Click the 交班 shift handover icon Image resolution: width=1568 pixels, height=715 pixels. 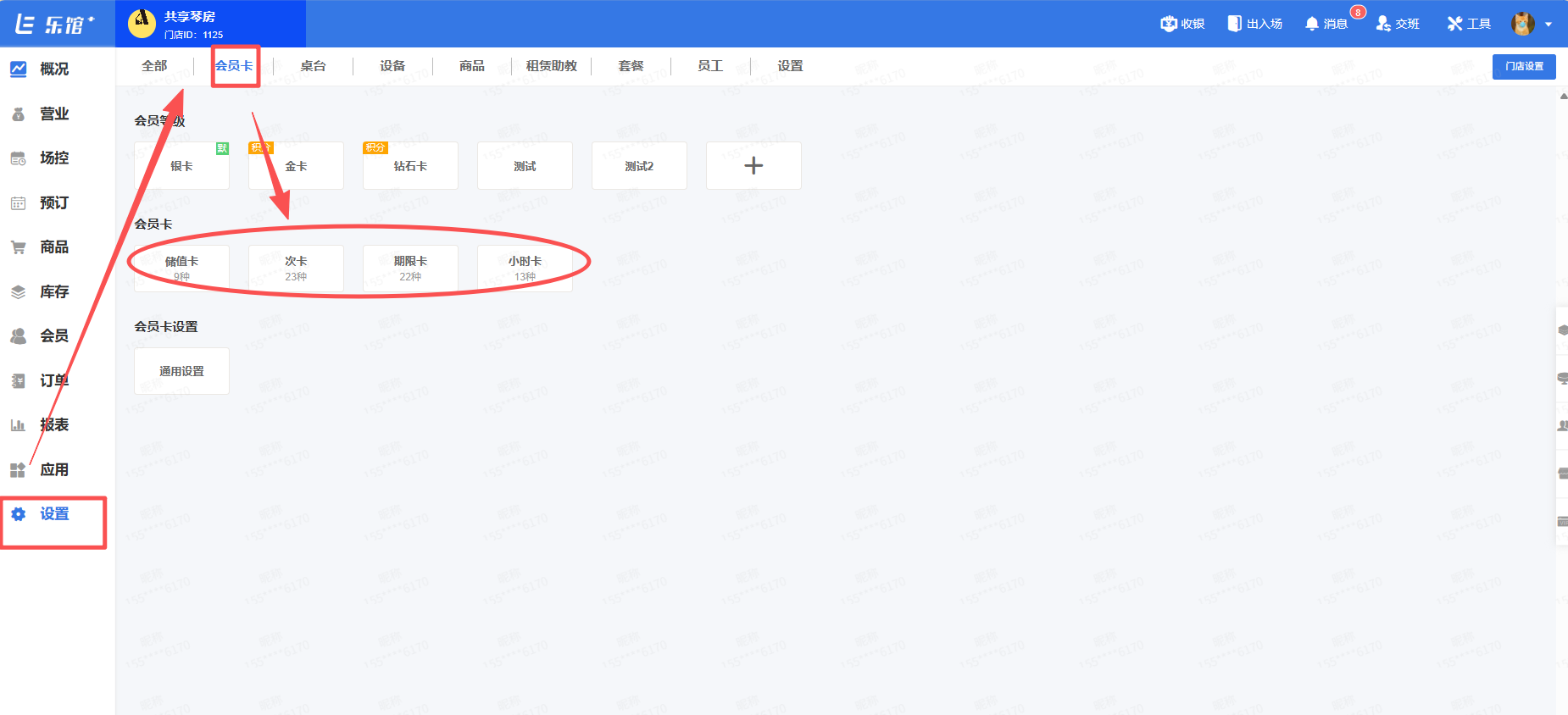point(1383,24)
